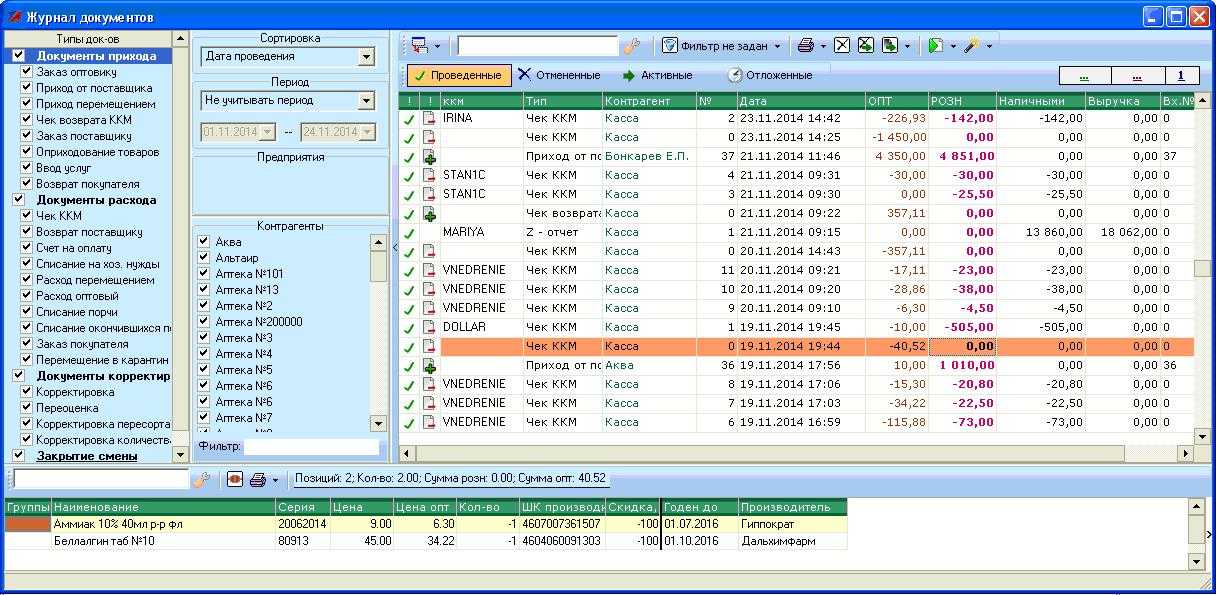Click the printer icon in the bottom toolbar
This screenshot has height=595, width=1216.
coord(258,480)
